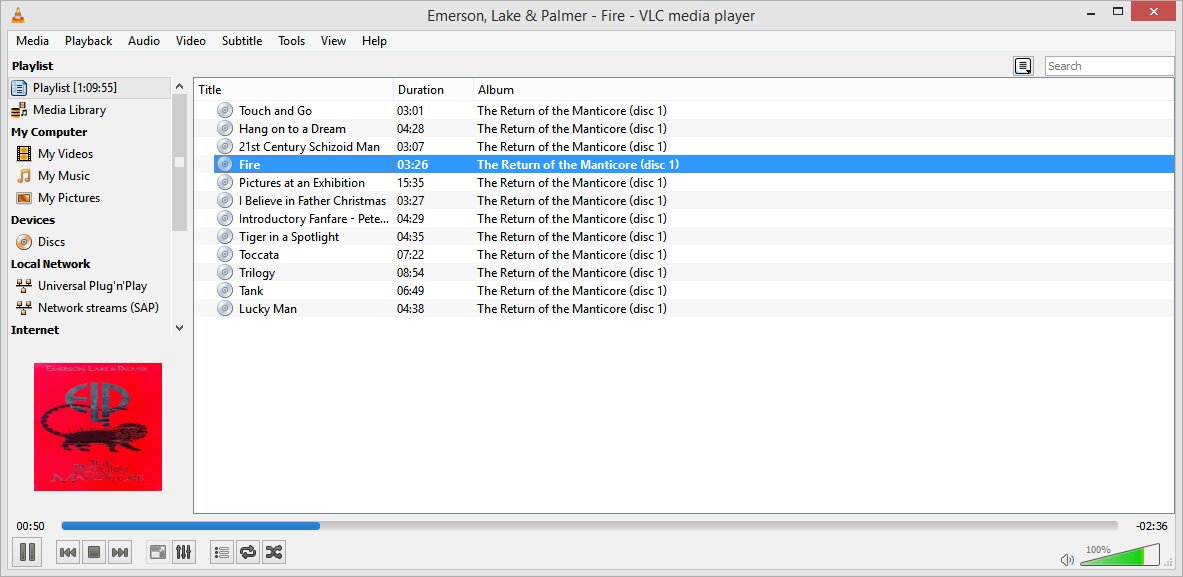Select the track Tiger in a Spotlight
Image resolution: width=1183 pixels, height=577 pixels.
pos(289,237)
